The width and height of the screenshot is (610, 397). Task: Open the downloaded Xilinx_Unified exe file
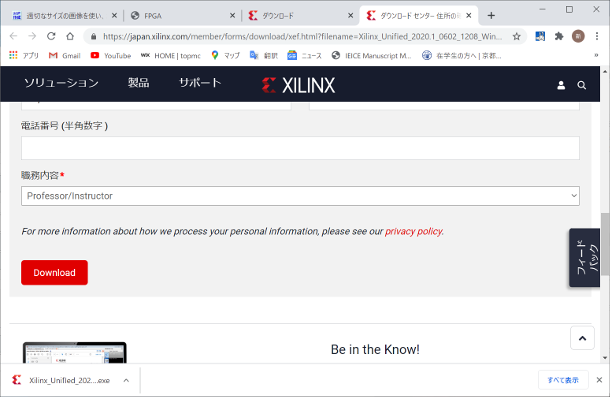[x=61, y=380]
